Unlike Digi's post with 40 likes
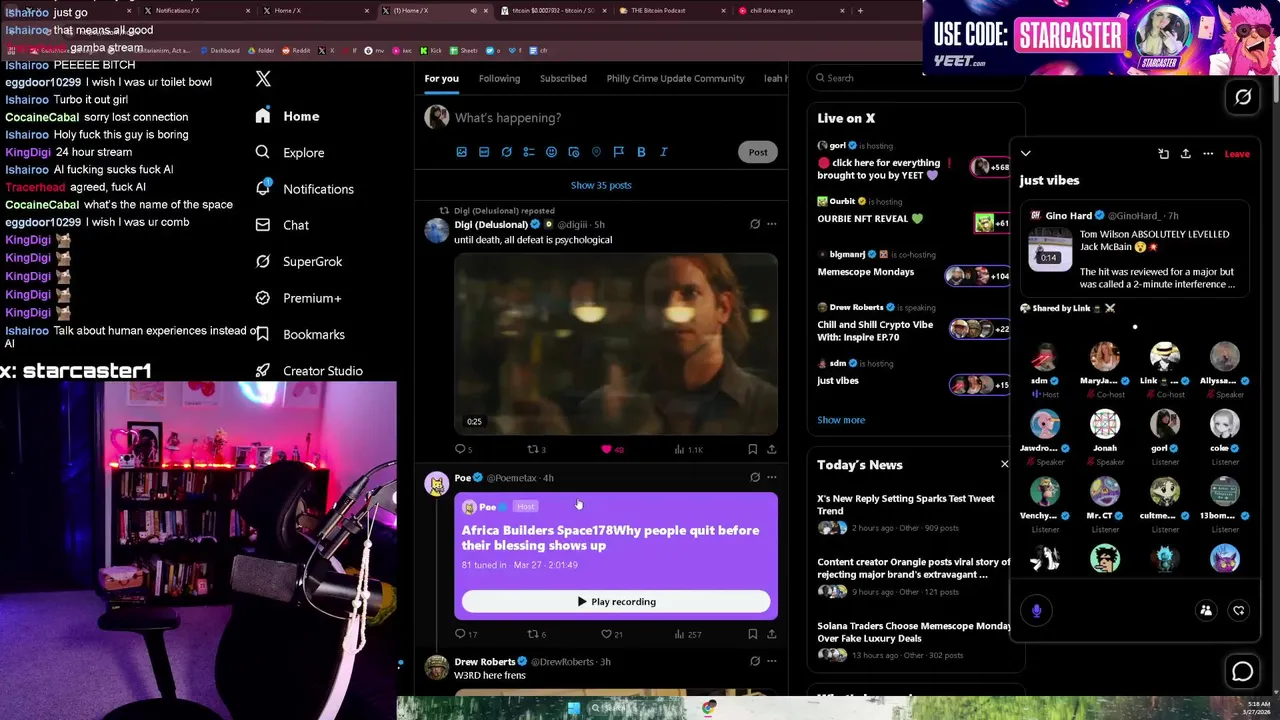This screenshot has height=720, width=1280. [x=611, y=449]
